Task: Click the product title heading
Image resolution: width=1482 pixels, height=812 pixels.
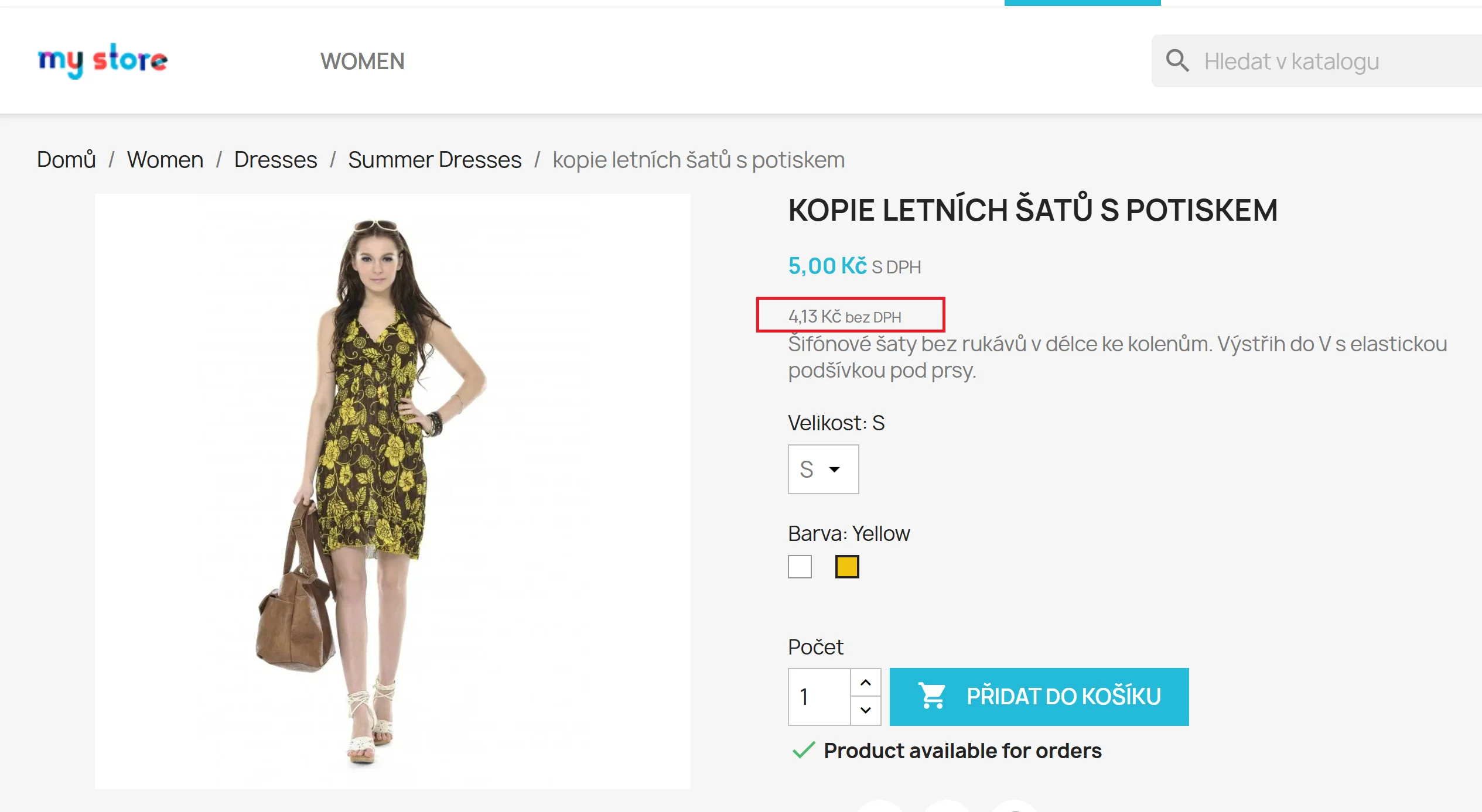Action: tap(1032, 210)
